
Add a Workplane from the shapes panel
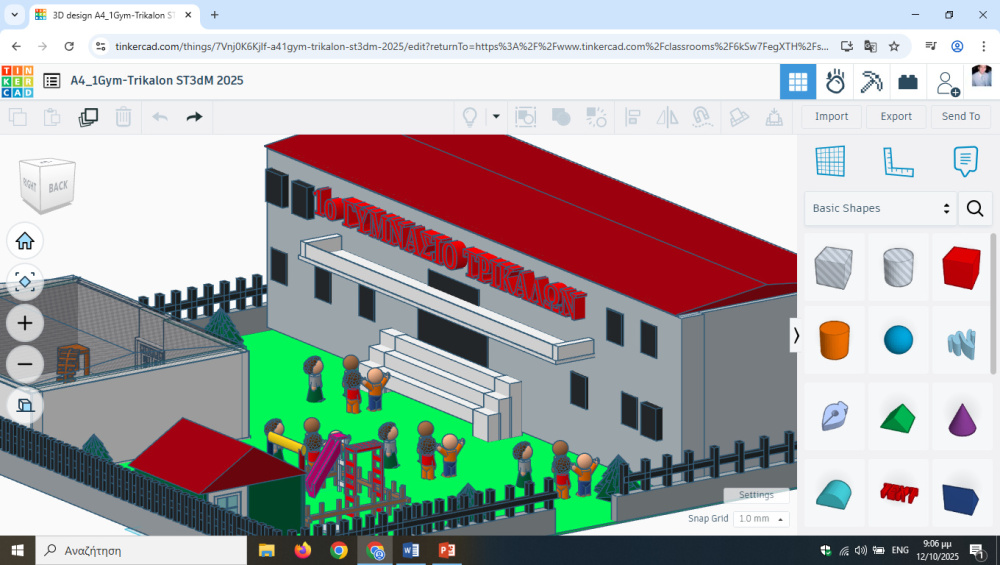click(x=830, y=161)
